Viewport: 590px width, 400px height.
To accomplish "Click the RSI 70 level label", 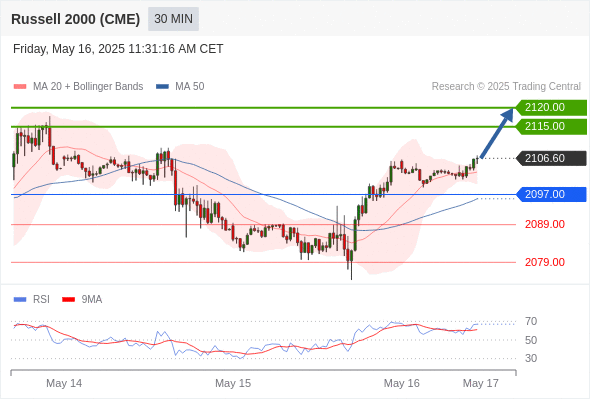I will (x=531, y=322).
